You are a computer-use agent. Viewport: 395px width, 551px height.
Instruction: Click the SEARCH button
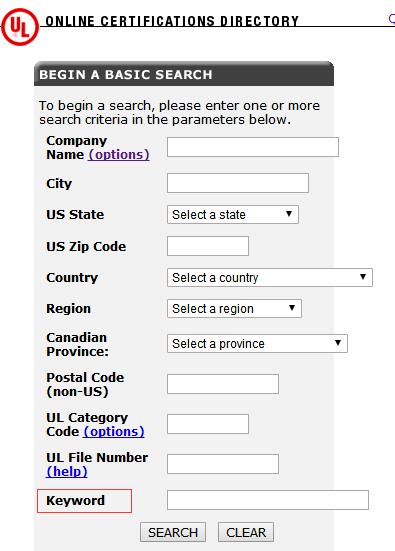[173, 532]
